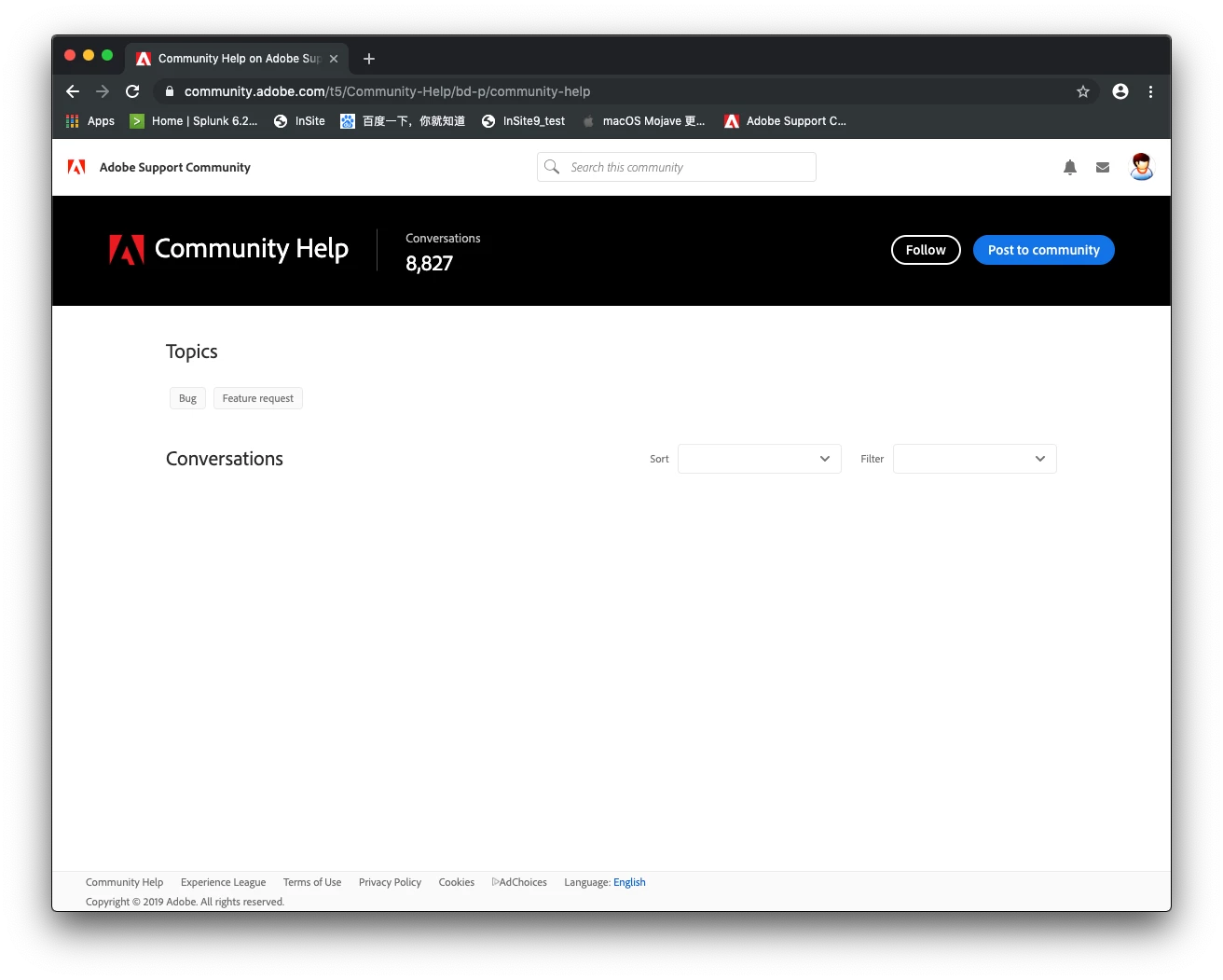Open the Adobe Support C... bookmark
This screenshot has width=1223, height=980.
785,121
